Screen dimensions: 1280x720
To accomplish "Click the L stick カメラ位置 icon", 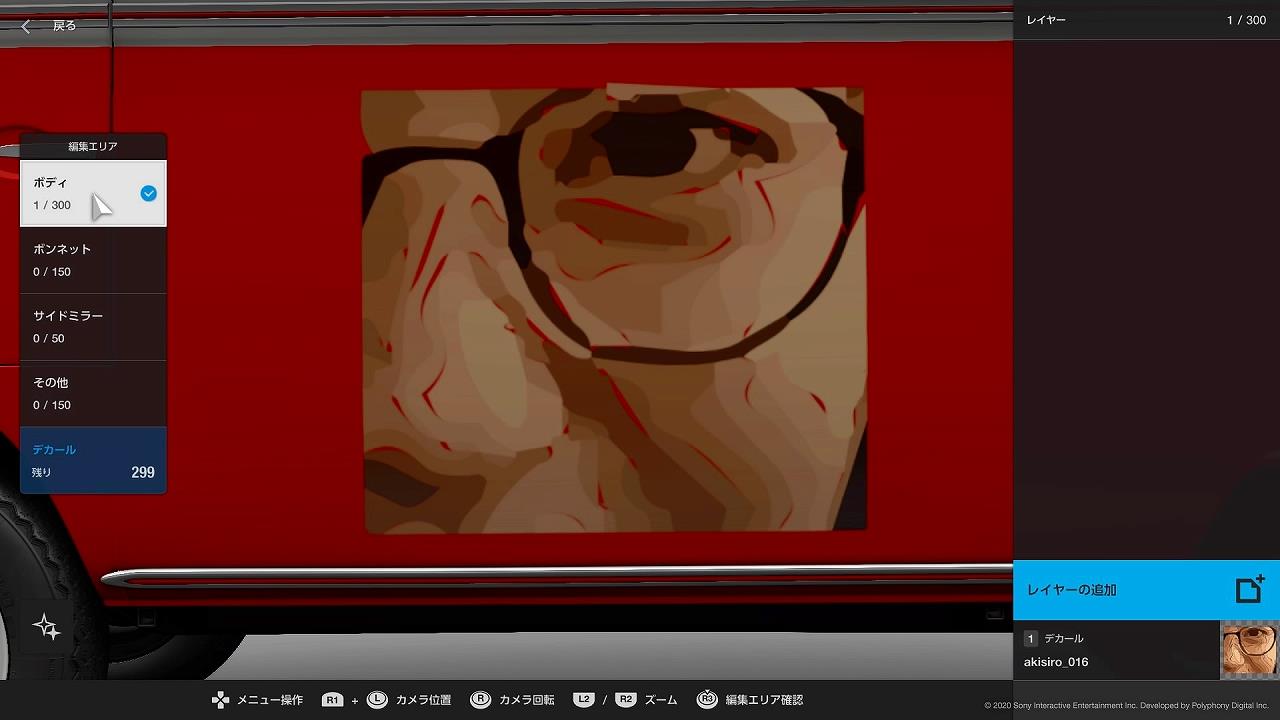I will click(x=377, y=700).
